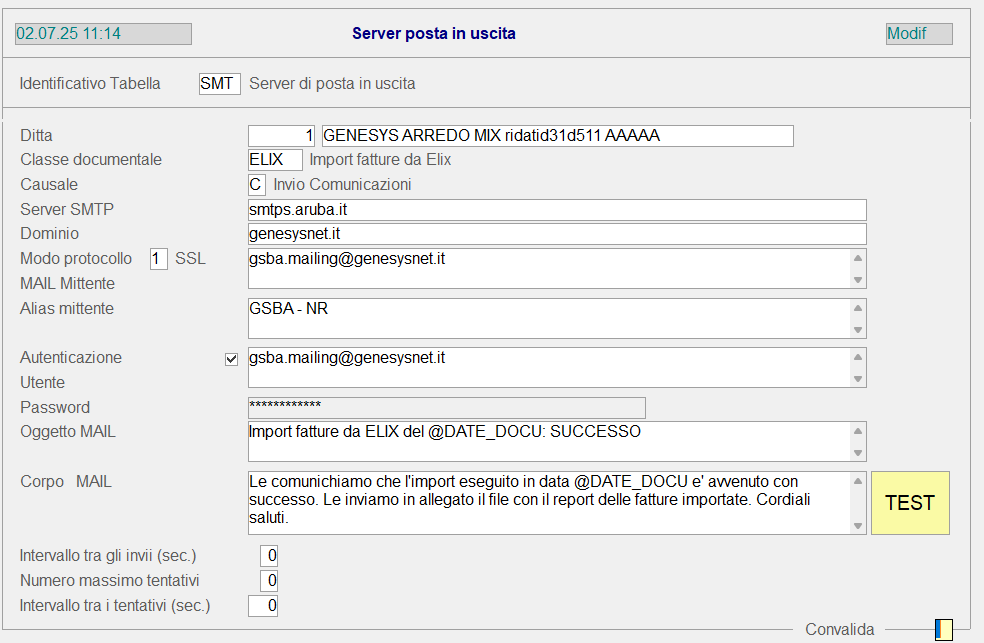Click scroll down arrow in MAIL Mittente field
Screen dimensions: 984x643
(x=857, y=280)
